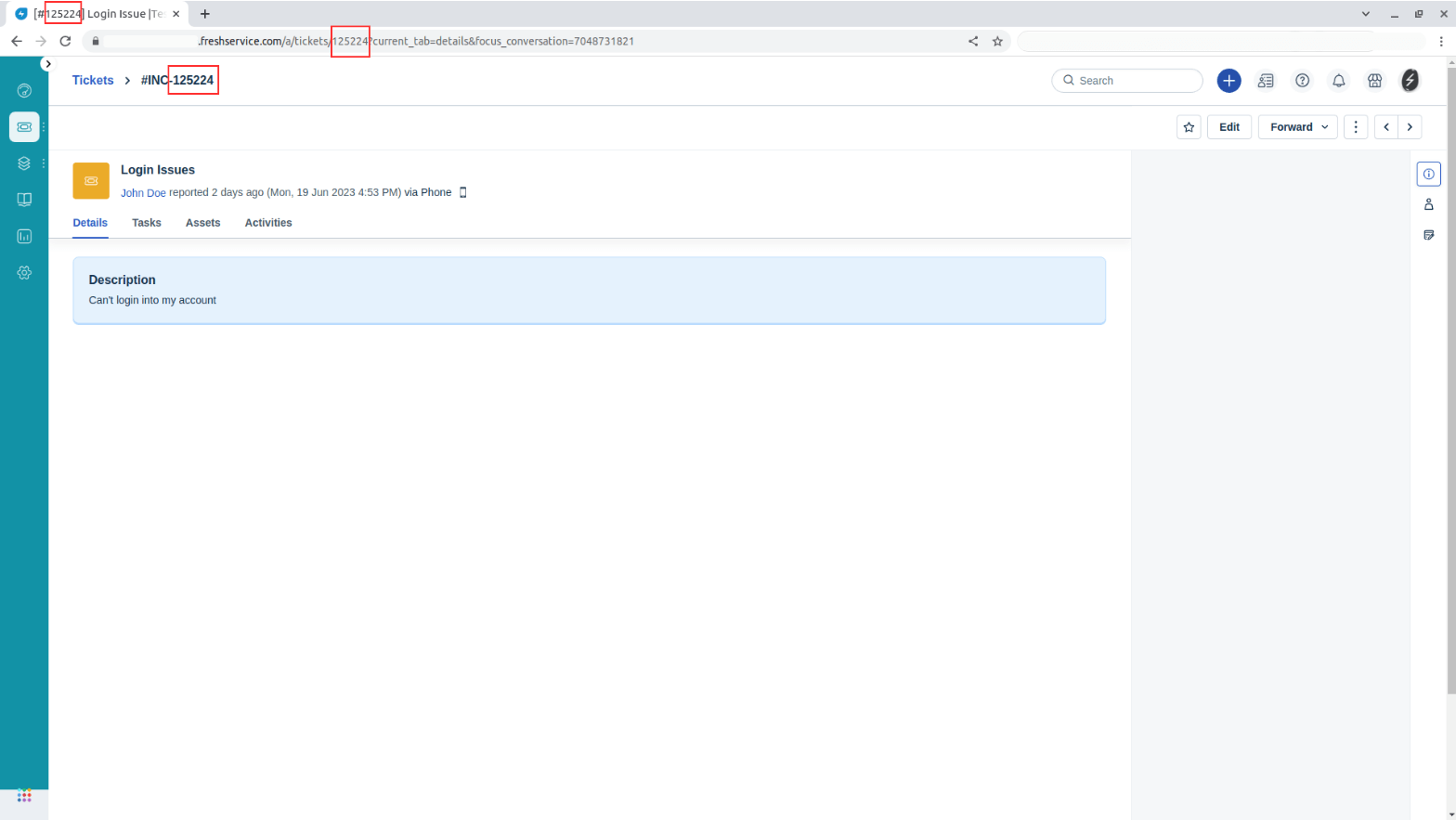Click the Login Issues ticket title
1456x820 pixels.
[158, 170]
